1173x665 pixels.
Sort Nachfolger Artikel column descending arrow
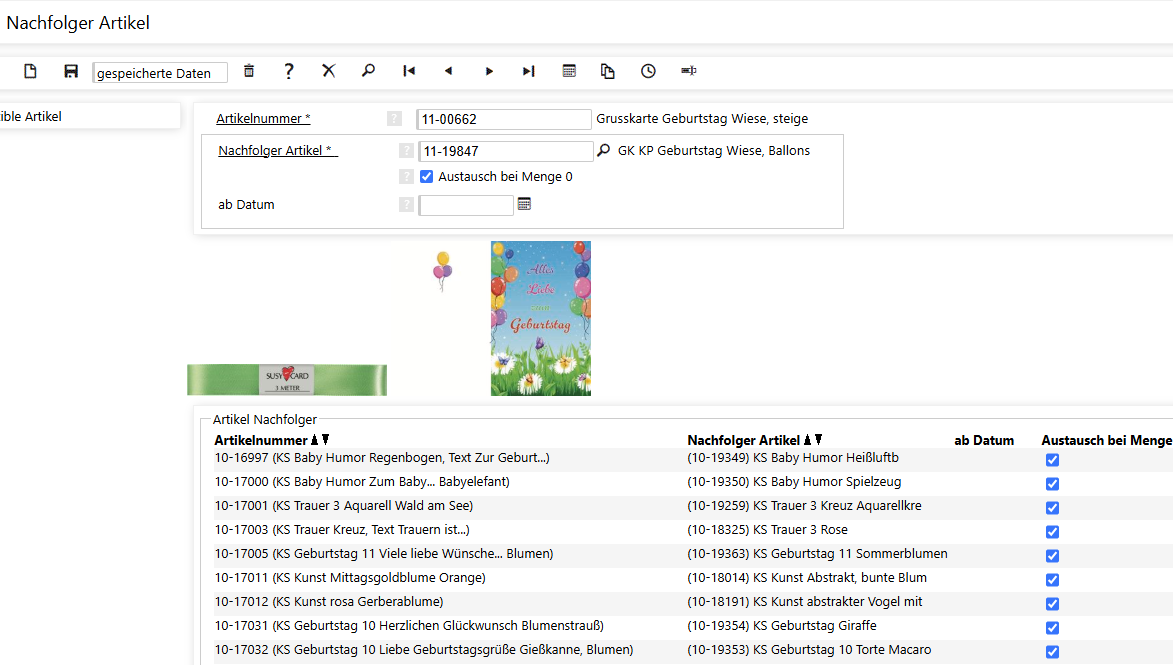pyautogui.click(x=819, y=440)
